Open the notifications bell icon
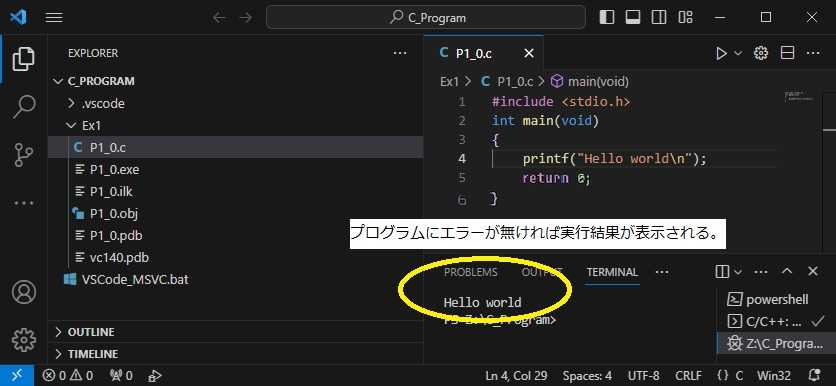The width and height of the screenshot is (836, 386). [x=815, y=375]
